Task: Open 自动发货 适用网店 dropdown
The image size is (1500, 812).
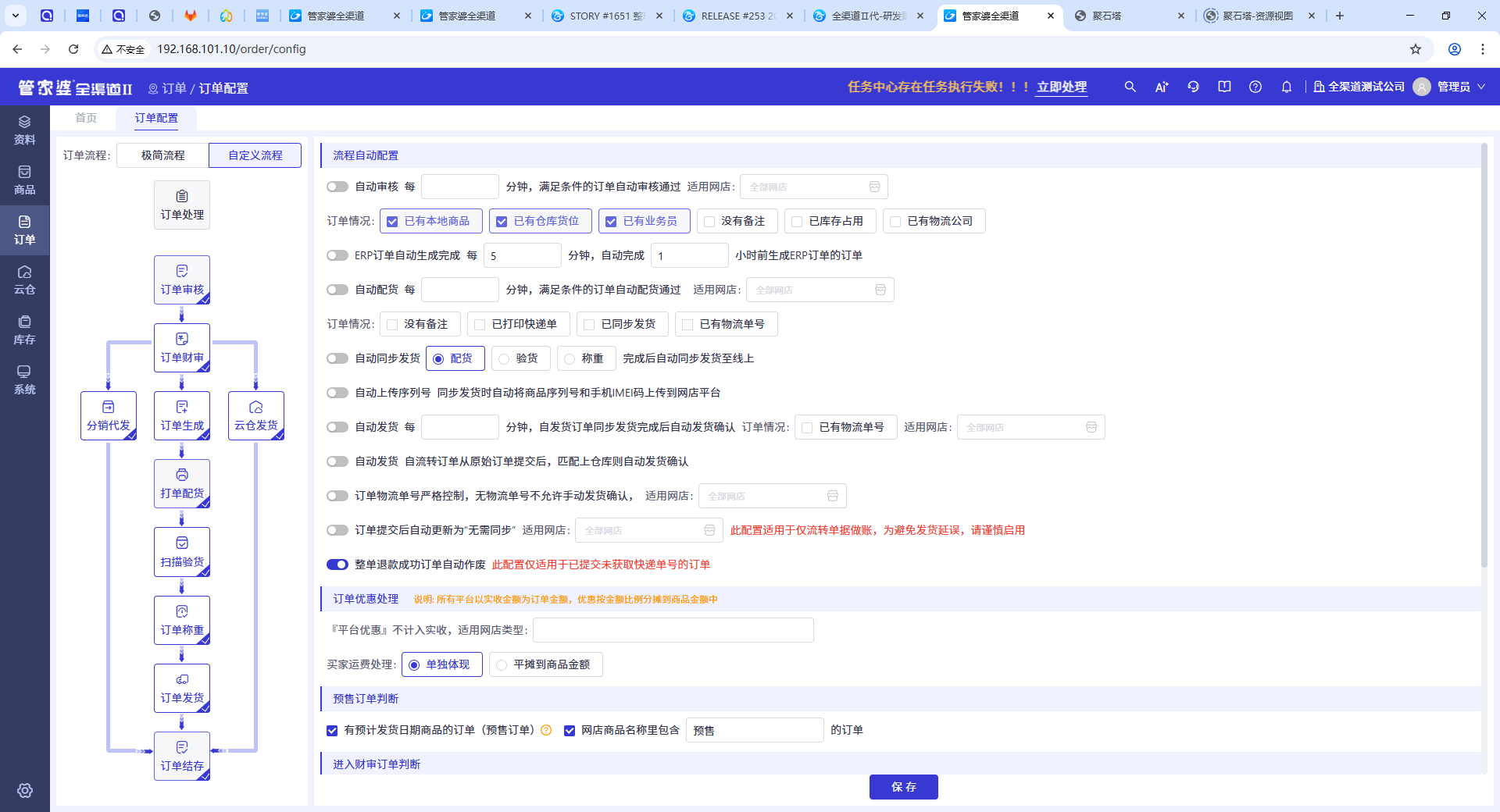Action: [1030, 427]
